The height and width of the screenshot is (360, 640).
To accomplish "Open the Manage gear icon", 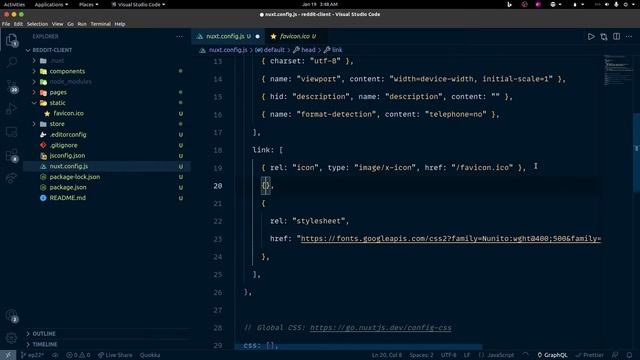I will [x=11, y=338].
